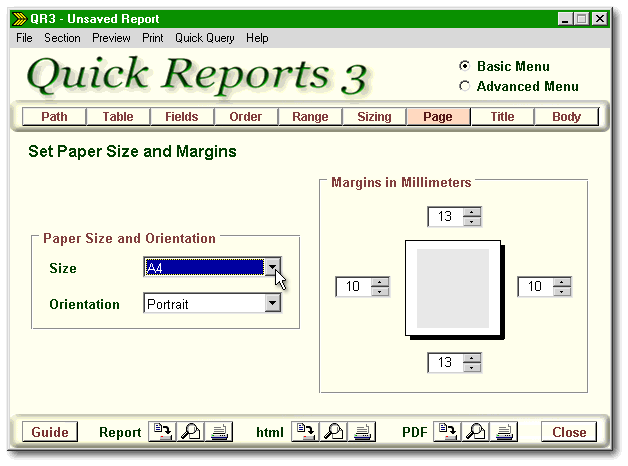Open the Section menu
The image size is (628, 466).
coord(62,38)
